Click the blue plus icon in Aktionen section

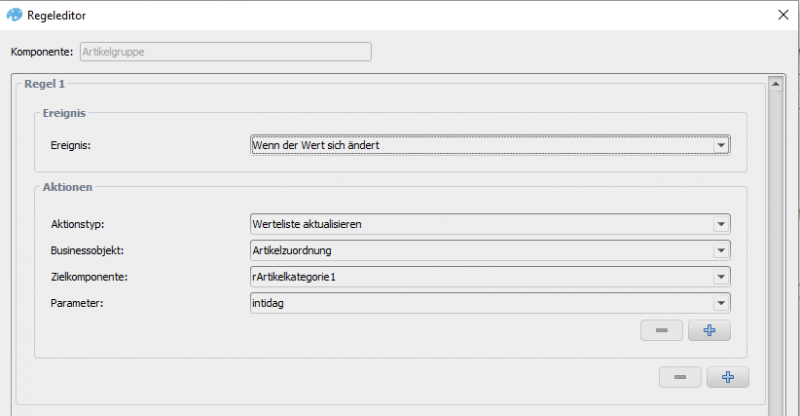(709, 330)
